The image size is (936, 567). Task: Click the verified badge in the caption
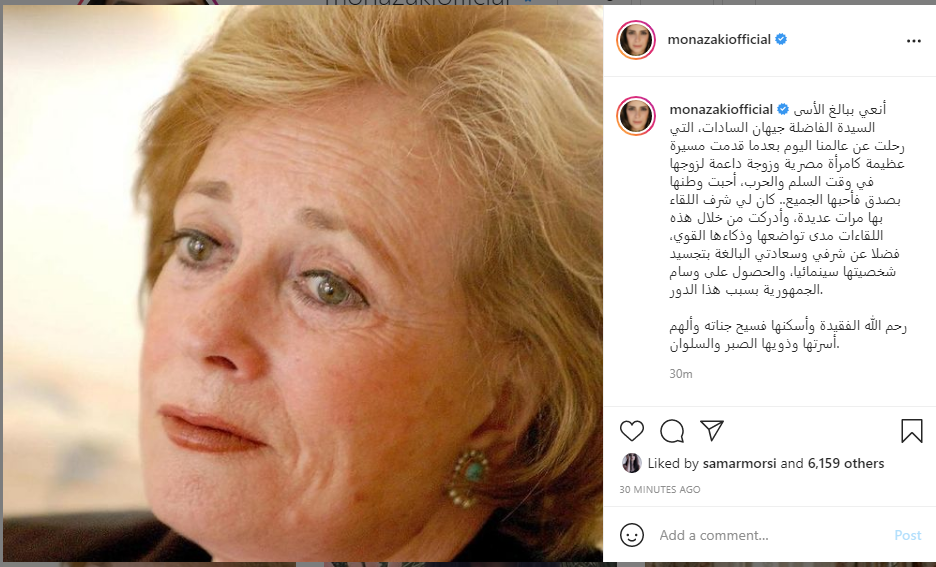[x=783, y=109]
